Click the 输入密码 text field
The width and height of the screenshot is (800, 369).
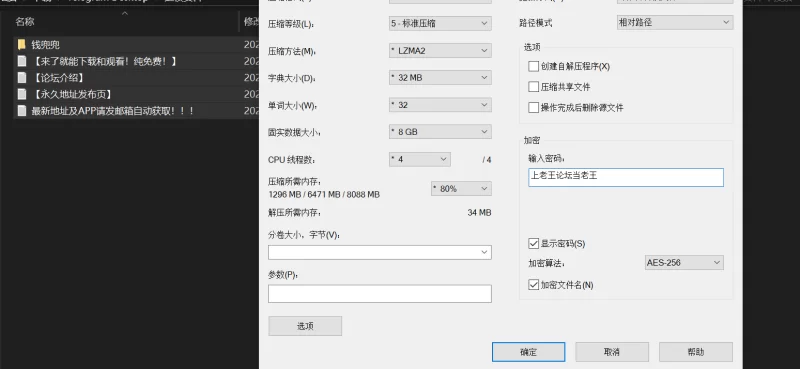tap(626, 178)
